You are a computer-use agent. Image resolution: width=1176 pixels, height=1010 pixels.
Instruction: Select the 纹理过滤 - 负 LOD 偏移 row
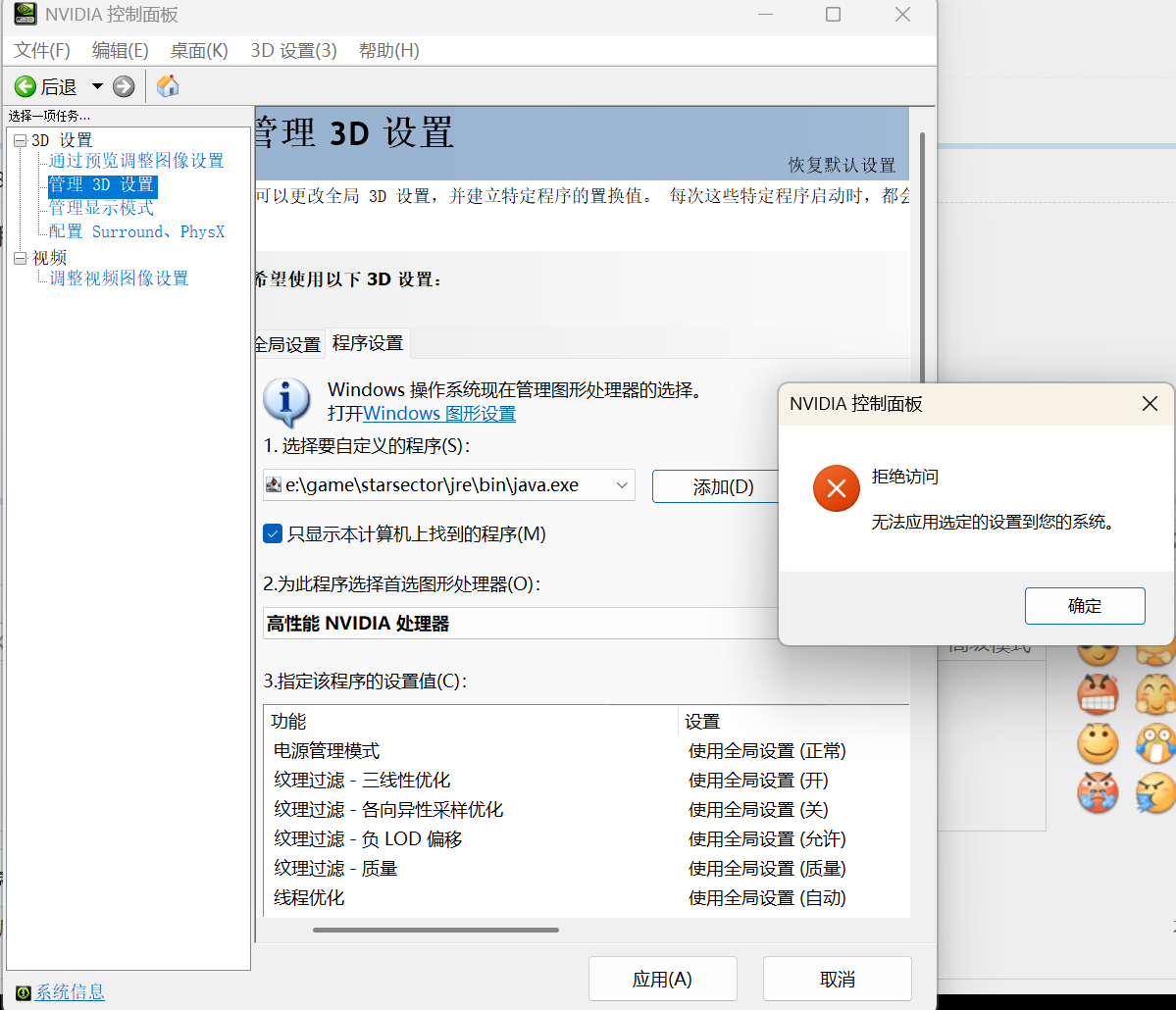(x=587, y=838)
